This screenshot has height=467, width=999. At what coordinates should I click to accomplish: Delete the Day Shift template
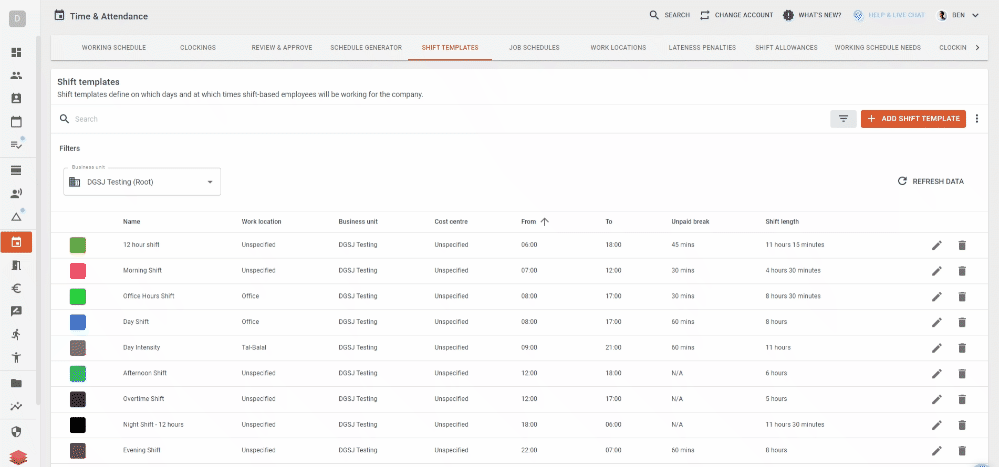[x=962, y=322]
